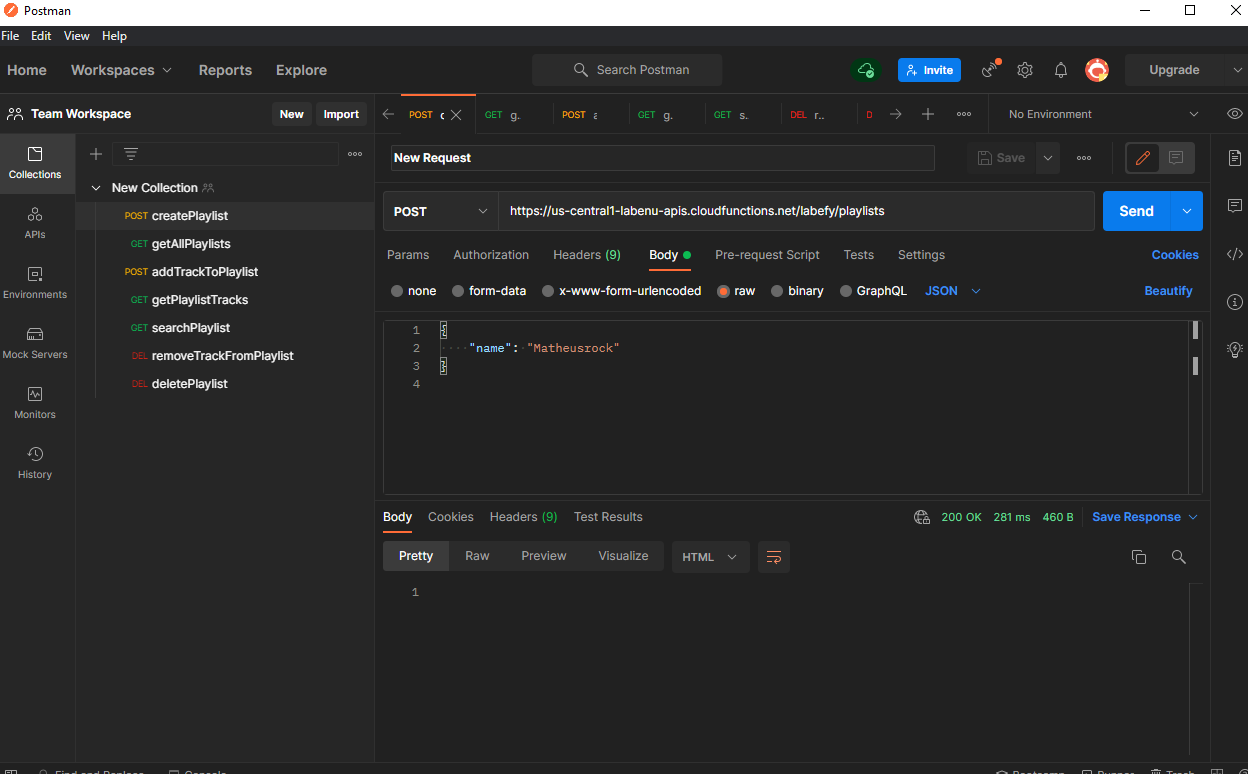1248x774 pixels.
Task: Click the Cookies link
Action: [x=1175, y=255]
